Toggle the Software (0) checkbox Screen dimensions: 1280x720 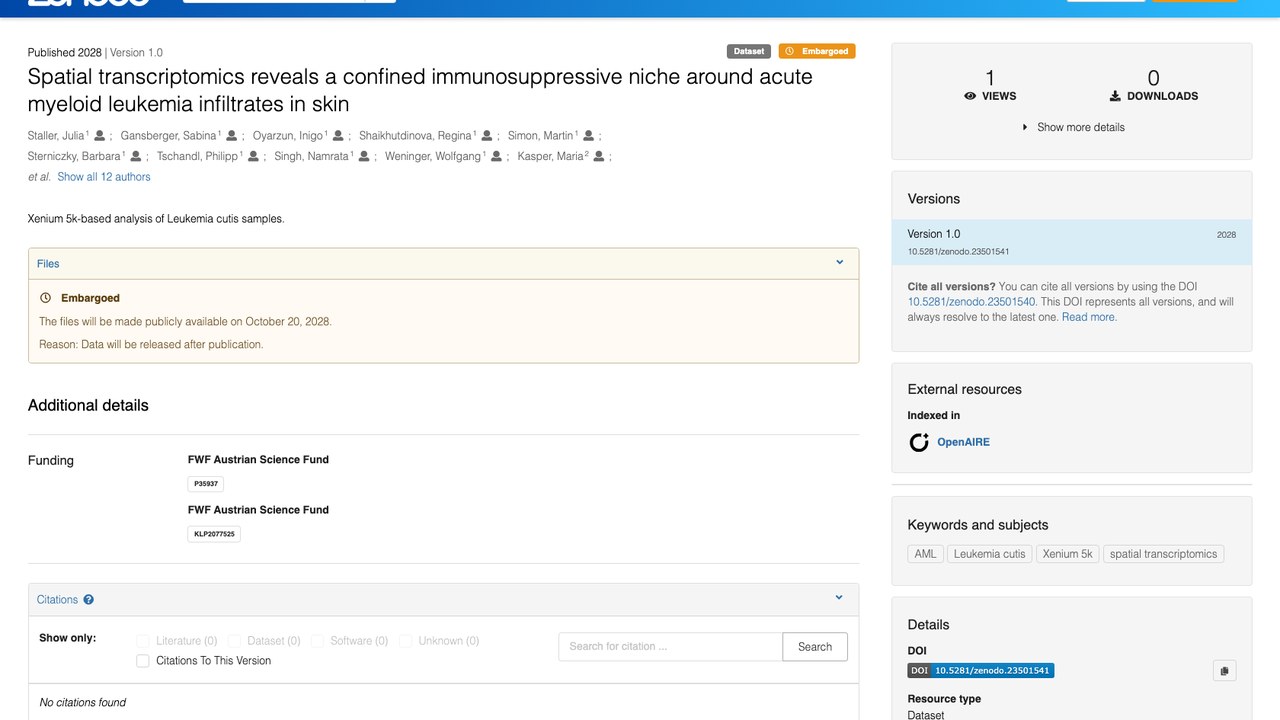click(317, 641)
